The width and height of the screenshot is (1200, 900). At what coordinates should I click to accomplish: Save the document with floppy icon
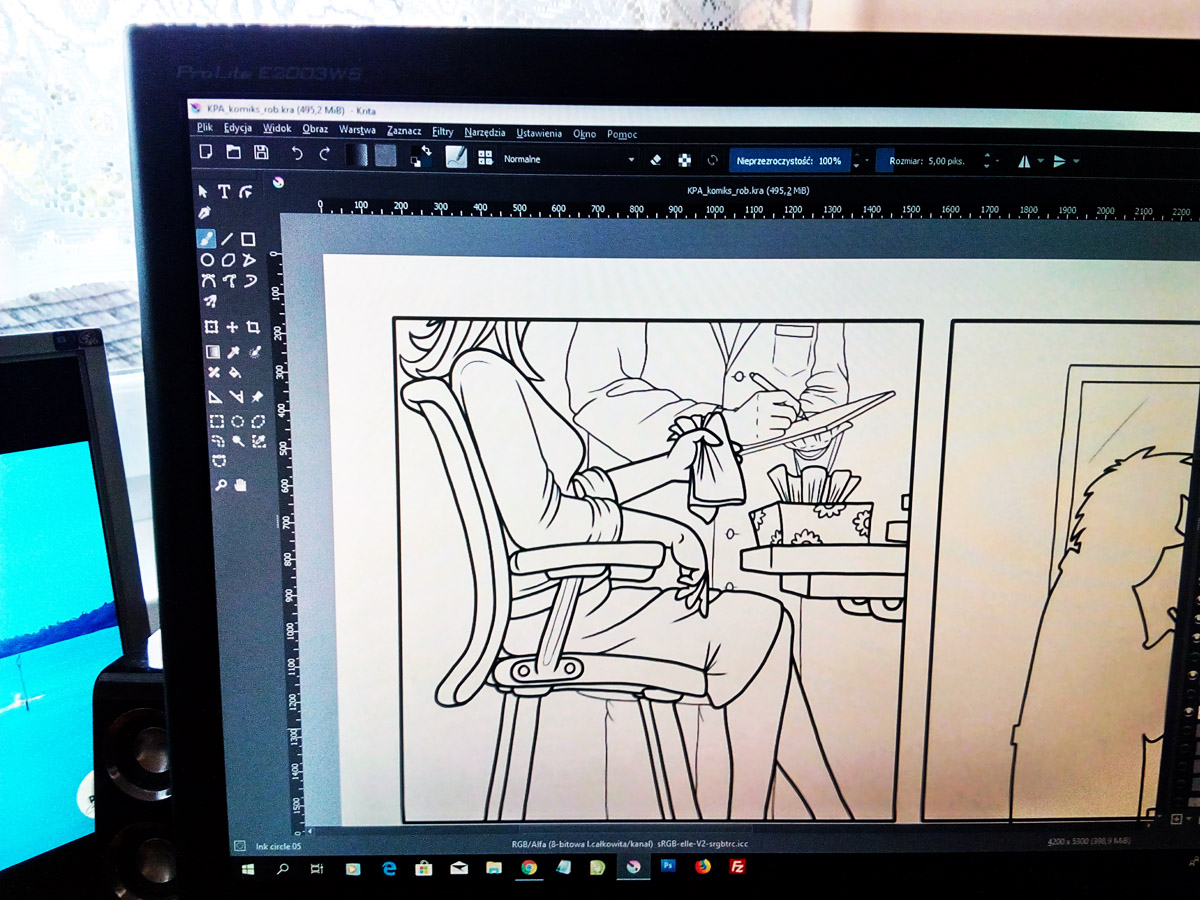261,153
